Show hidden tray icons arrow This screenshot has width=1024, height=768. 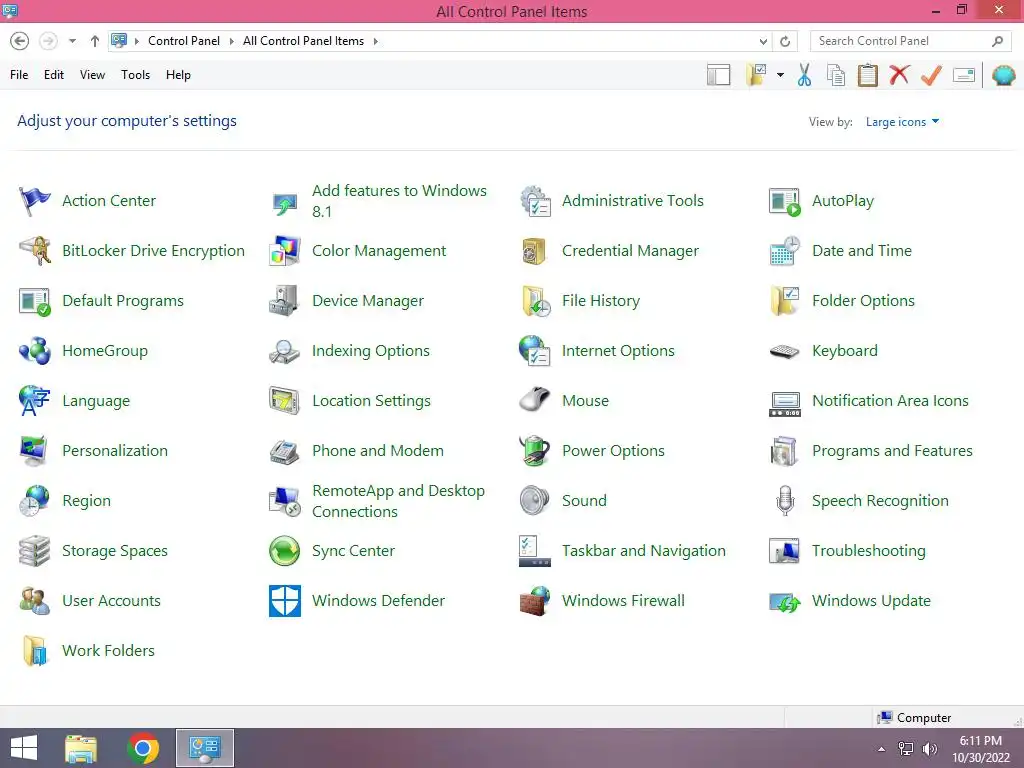tap(882, 749)
